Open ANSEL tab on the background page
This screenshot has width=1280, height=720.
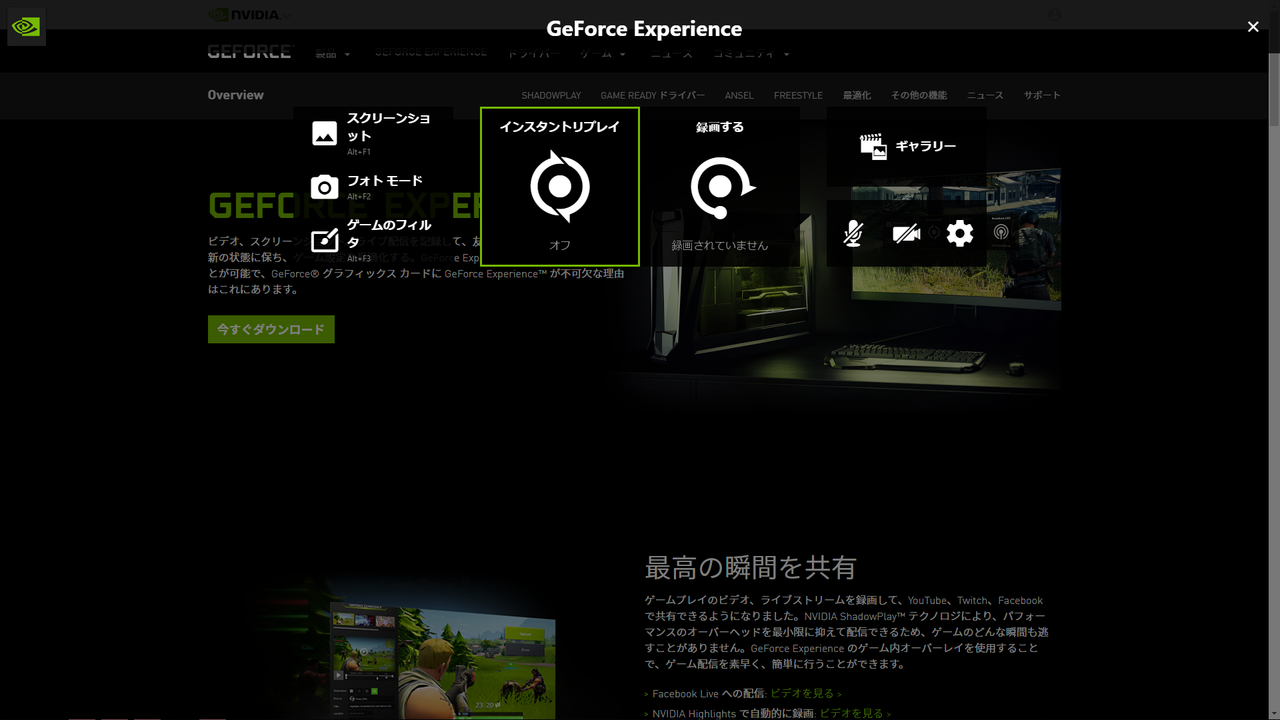click(x=739, y=95)
